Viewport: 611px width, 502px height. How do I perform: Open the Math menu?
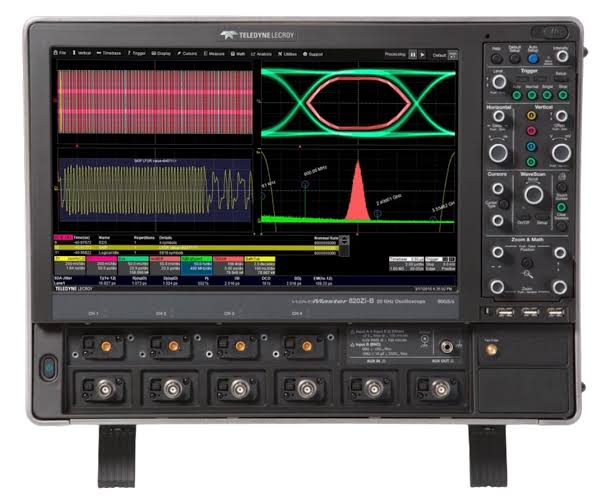point(238,54)
